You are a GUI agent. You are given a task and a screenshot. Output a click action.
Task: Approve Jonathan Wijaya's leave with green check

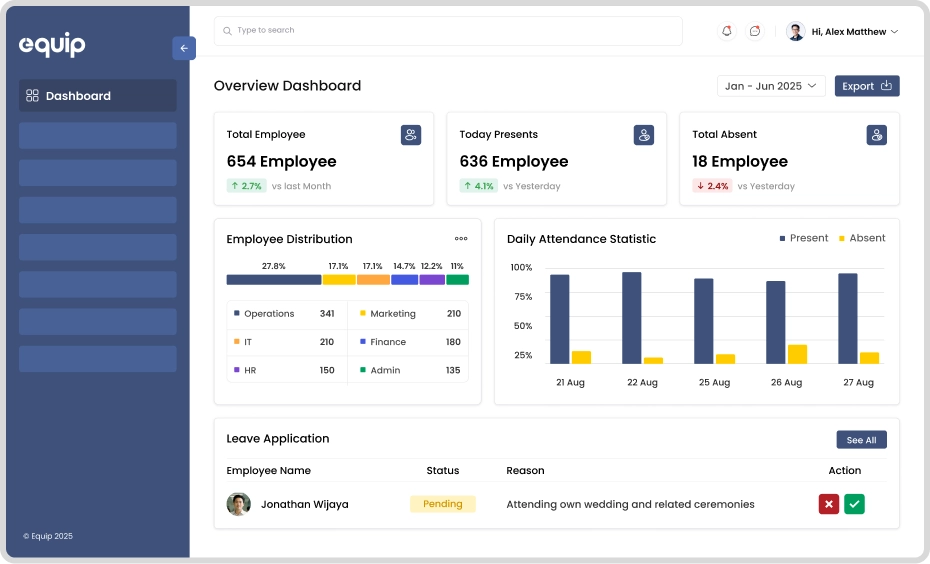pos(854,504)
